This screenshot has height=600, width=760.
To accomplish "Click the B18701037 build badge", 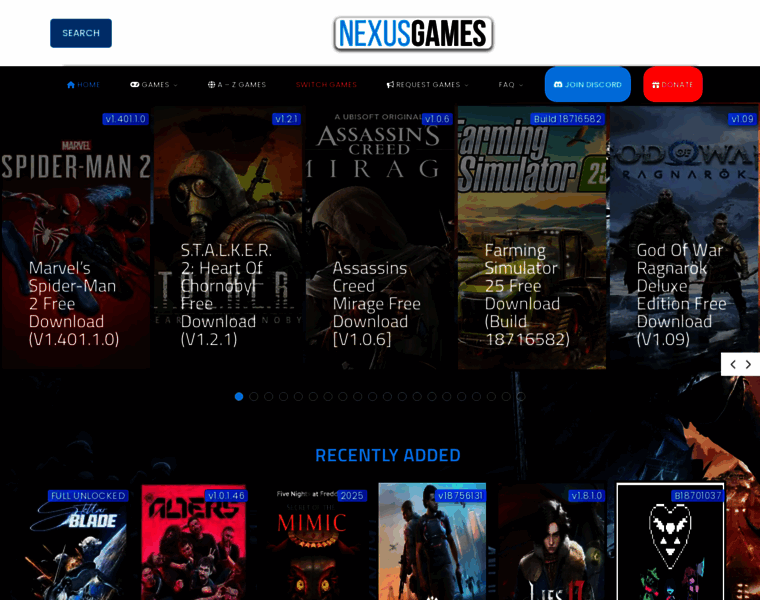I will click(x=698, y=496).
